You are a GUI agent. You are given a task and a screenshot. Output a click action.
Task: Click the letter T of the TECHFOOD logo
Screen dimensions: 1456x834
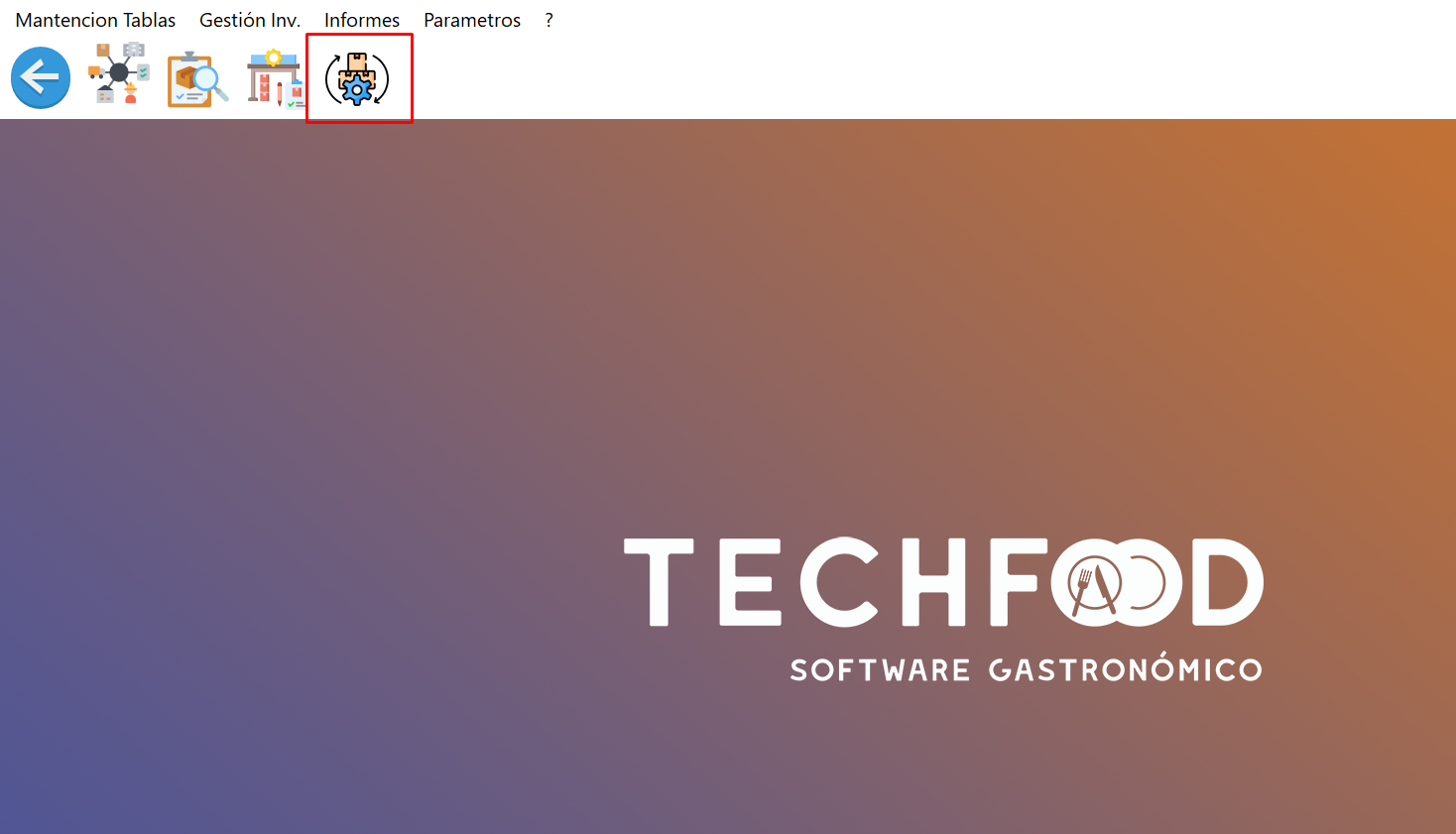click(659, 581)
